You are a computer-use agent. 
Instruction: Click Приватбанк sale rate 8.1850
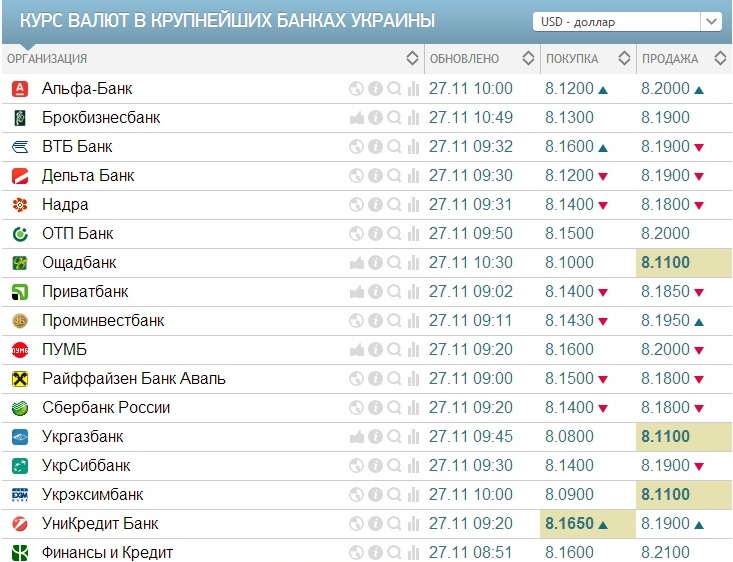pos(665,291)
